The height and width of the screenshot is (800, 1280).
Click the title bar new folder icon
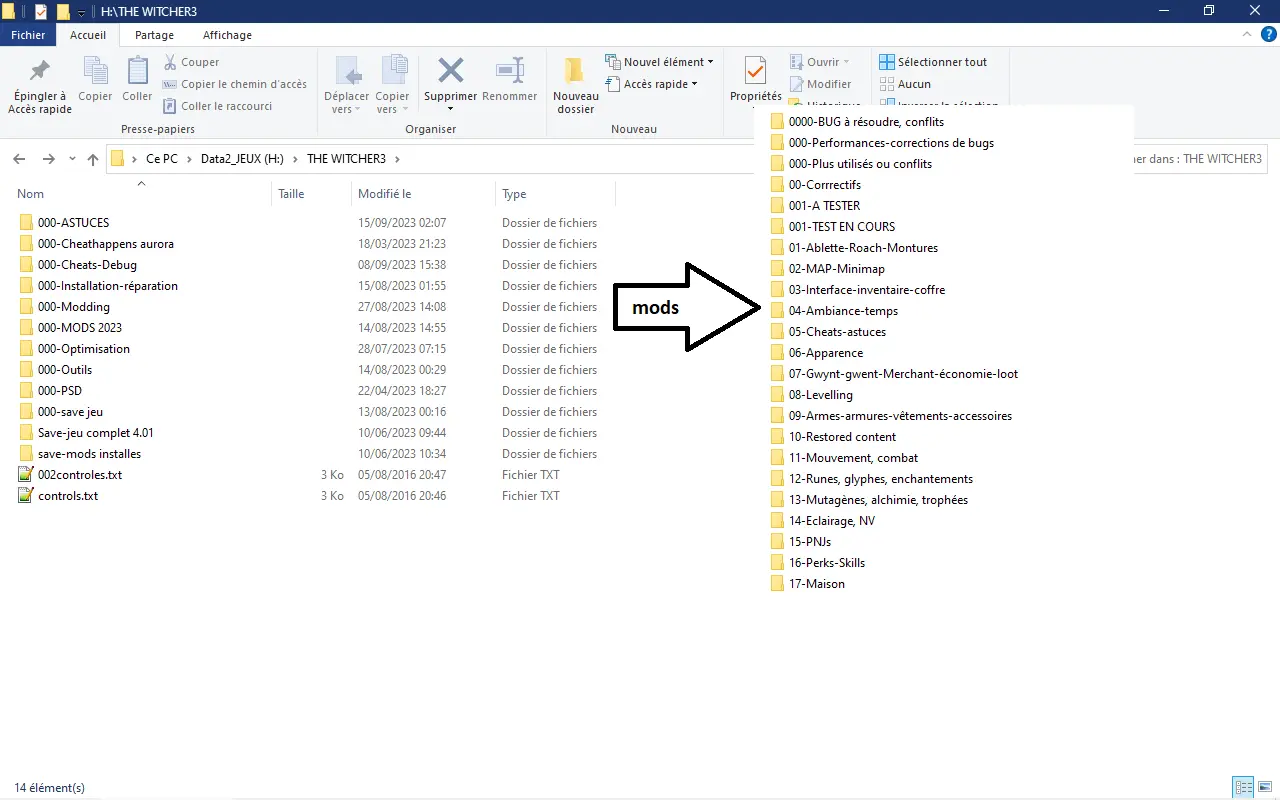(63, 12)
